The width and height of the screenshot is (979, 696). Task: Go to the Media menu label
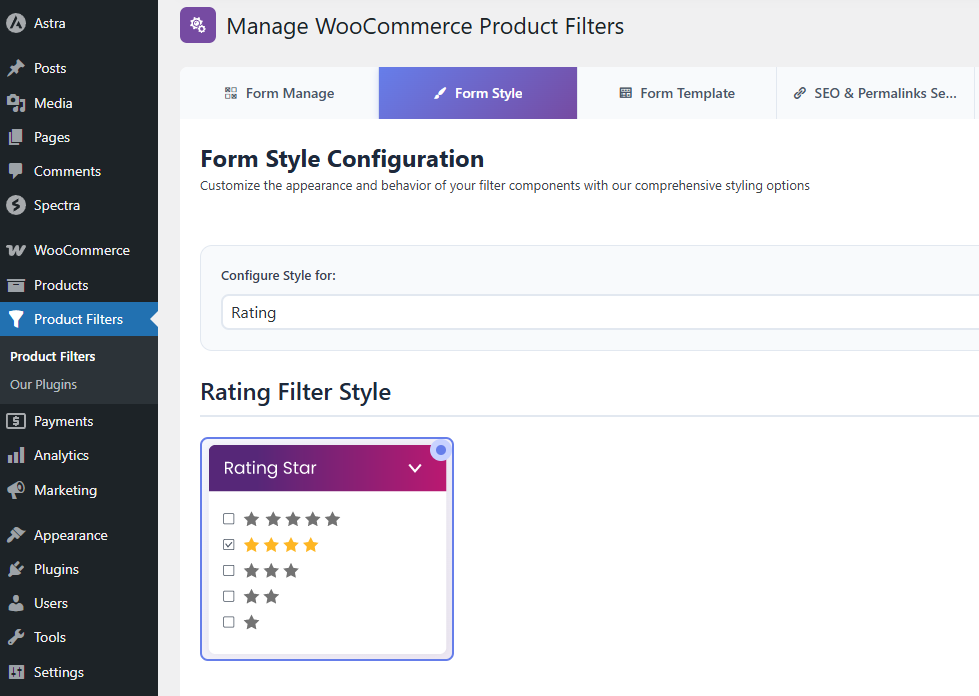[x=53, y=103]
